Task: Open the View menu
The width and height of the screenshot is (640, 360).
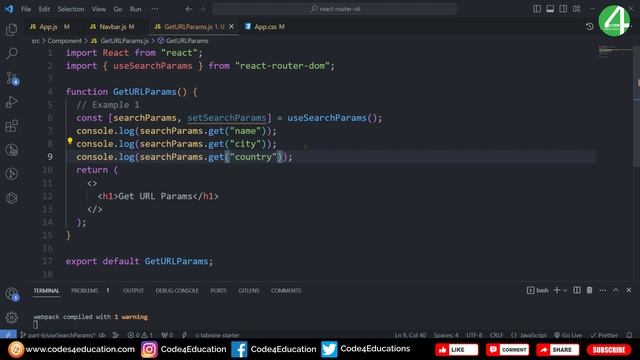Action: click(x=98, y=9)
